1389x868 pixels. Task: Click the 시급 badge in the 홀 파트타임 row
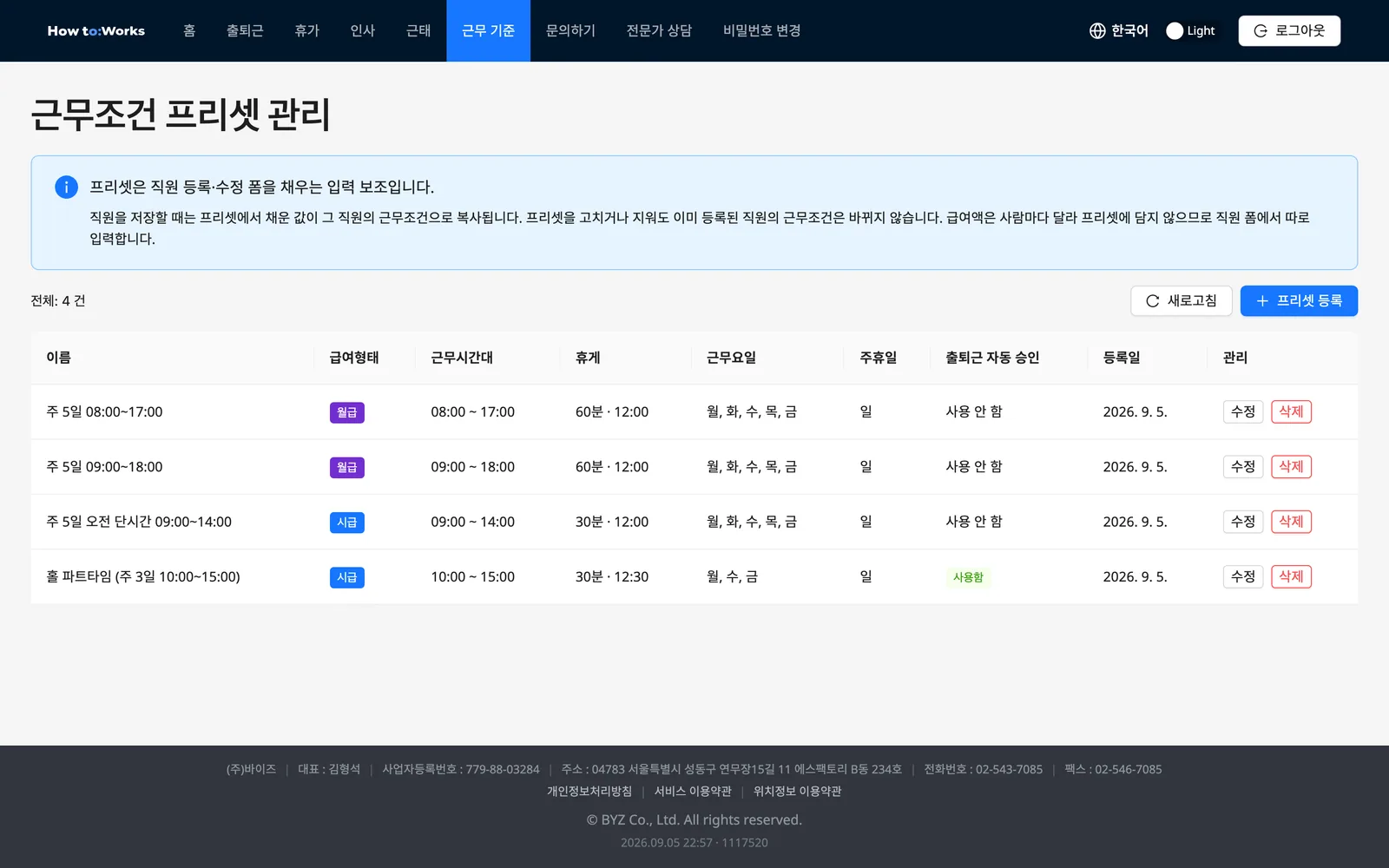click(347, 577)
